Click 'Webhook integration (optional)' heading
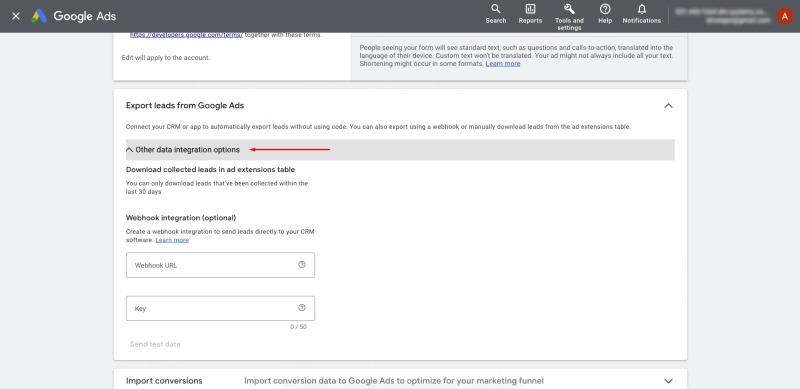 point(181,218)
